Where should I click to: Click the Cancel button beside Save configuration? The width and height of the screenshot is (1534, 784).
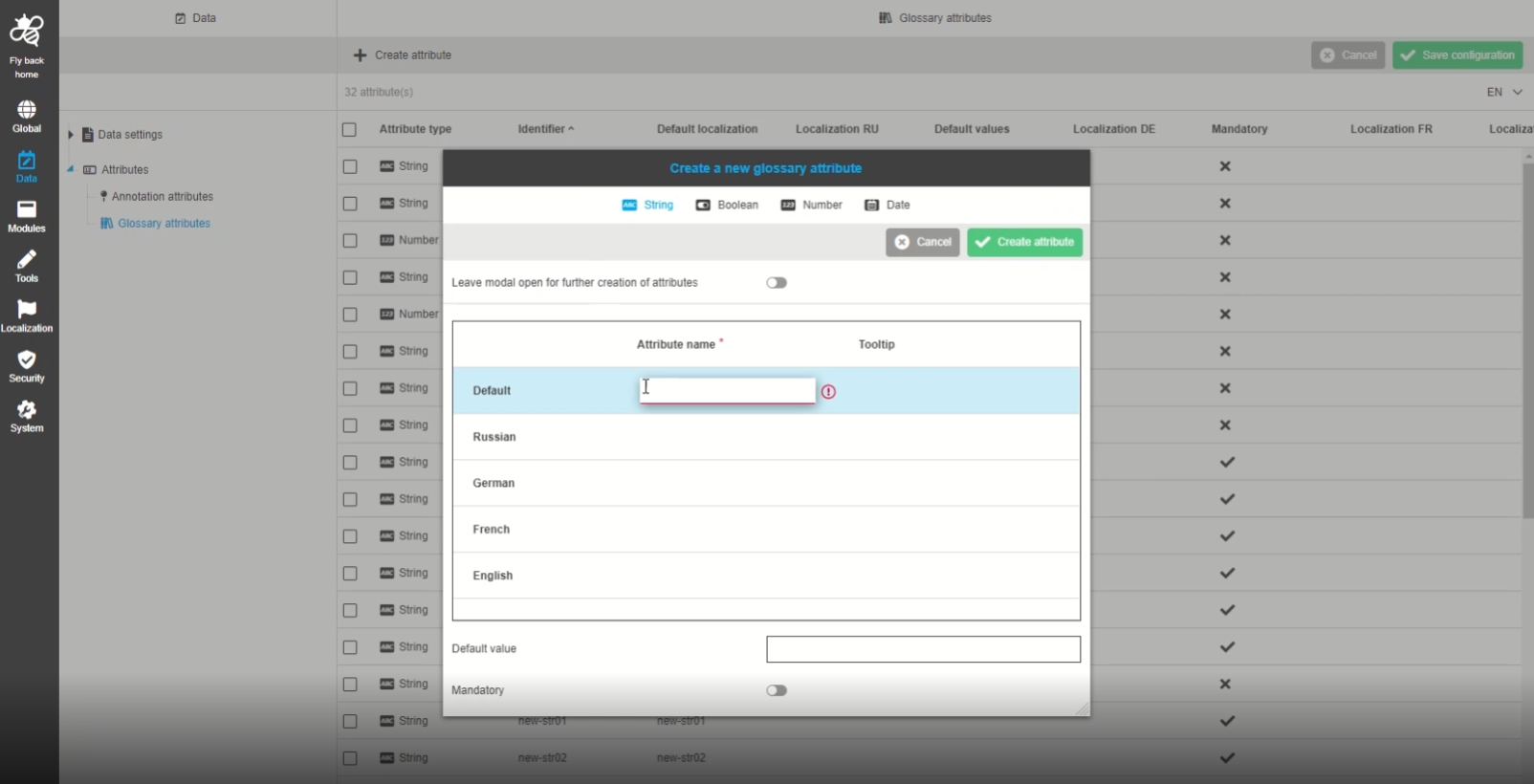pyautogui.click(x=1348, y=55)
